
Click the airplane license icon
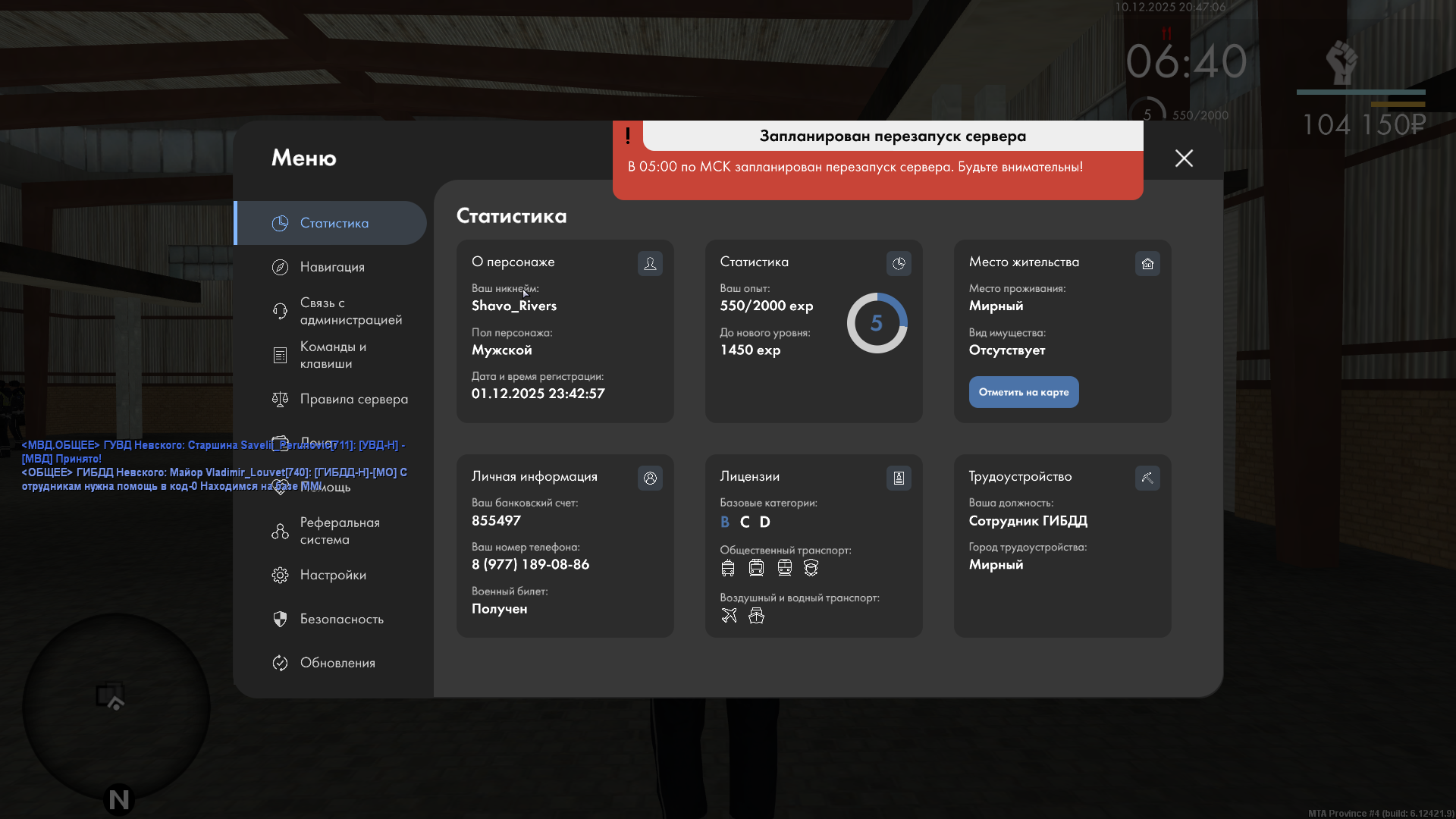[x=729, y=616]
